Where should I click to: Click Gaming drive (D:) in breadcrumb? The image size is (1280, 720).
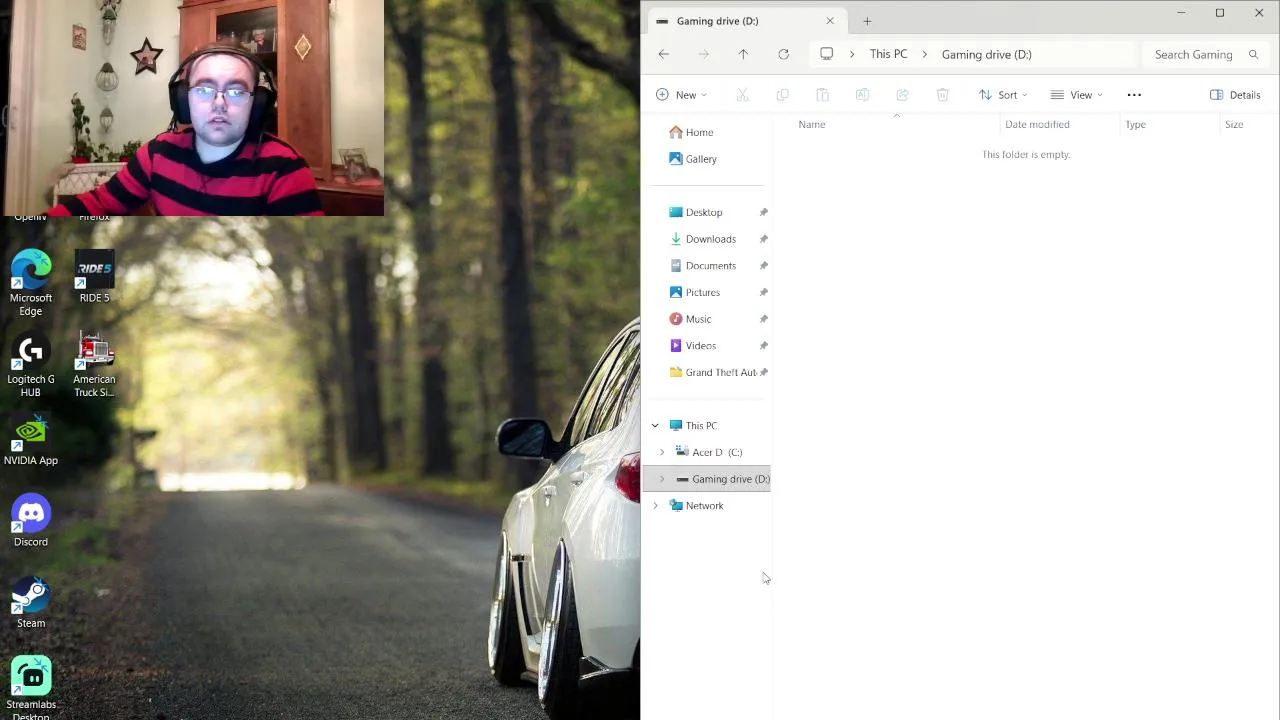coord(987,54)
